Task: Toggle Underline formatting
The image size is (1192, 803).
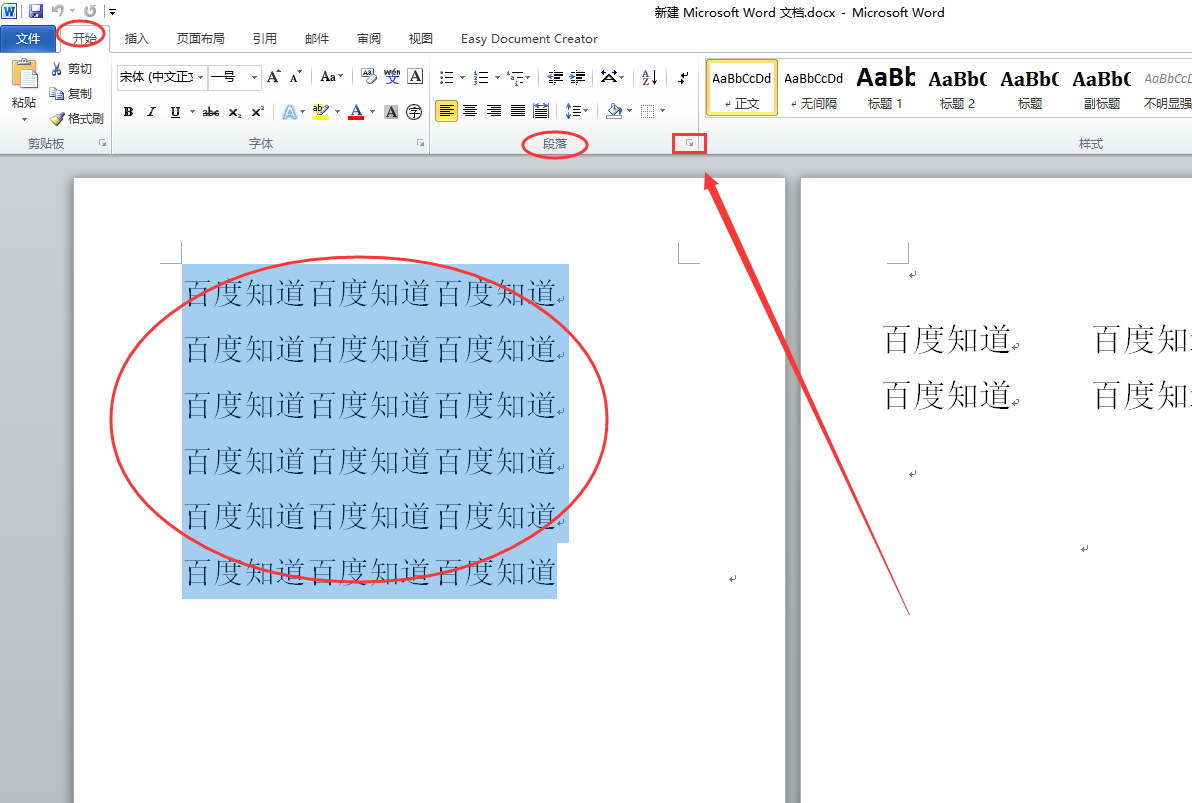Action: tap(176, 112)
